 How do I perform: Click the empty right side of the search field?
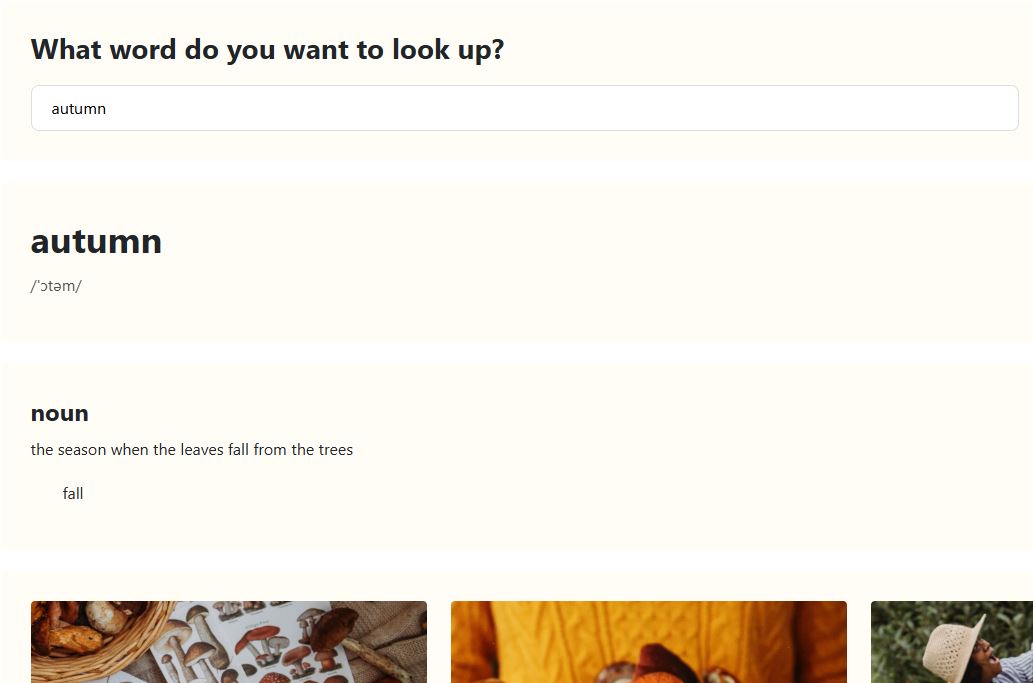coord(791,108)
